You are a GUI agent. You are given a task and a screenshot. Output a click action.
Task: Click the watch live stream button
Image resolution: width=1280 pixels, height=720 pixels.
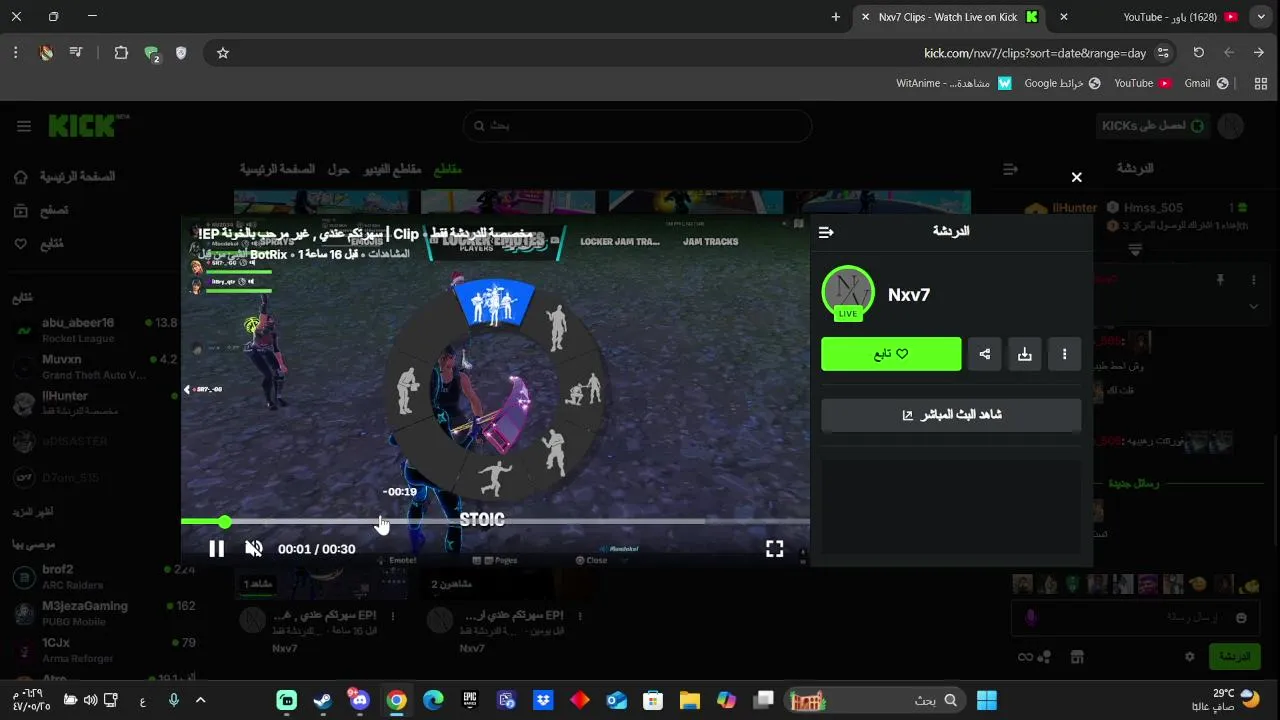pos(951,415)
